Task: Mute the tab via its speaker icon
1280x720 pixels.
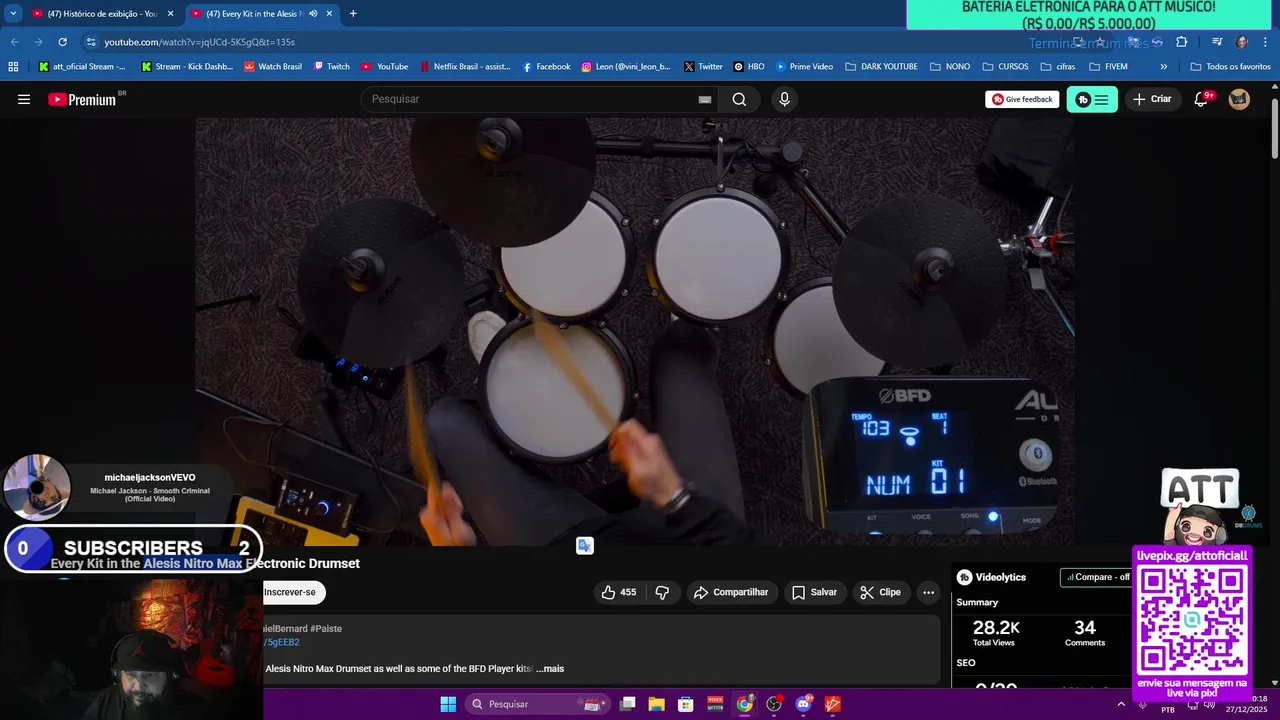Action: tap(313, 14)
